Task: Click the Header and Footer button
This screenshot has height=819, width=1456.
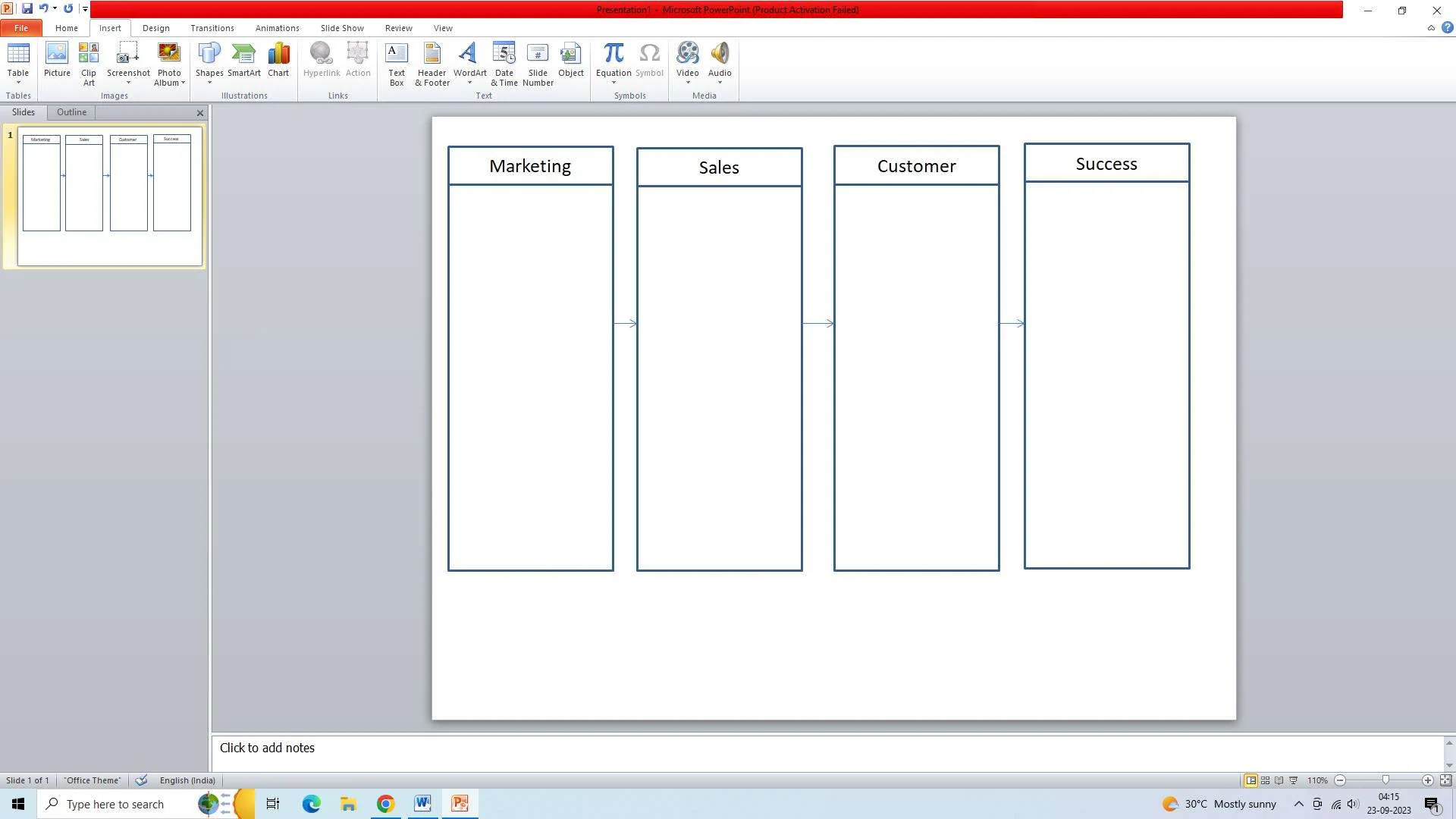Action: coord(431,63)
